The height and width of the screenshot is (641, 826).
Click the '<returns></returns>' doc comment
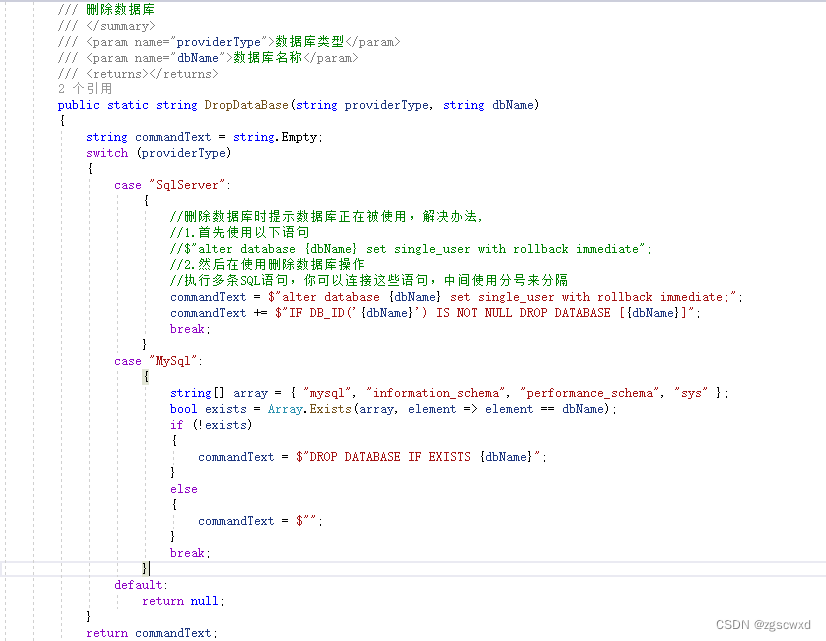pos(138,74)
